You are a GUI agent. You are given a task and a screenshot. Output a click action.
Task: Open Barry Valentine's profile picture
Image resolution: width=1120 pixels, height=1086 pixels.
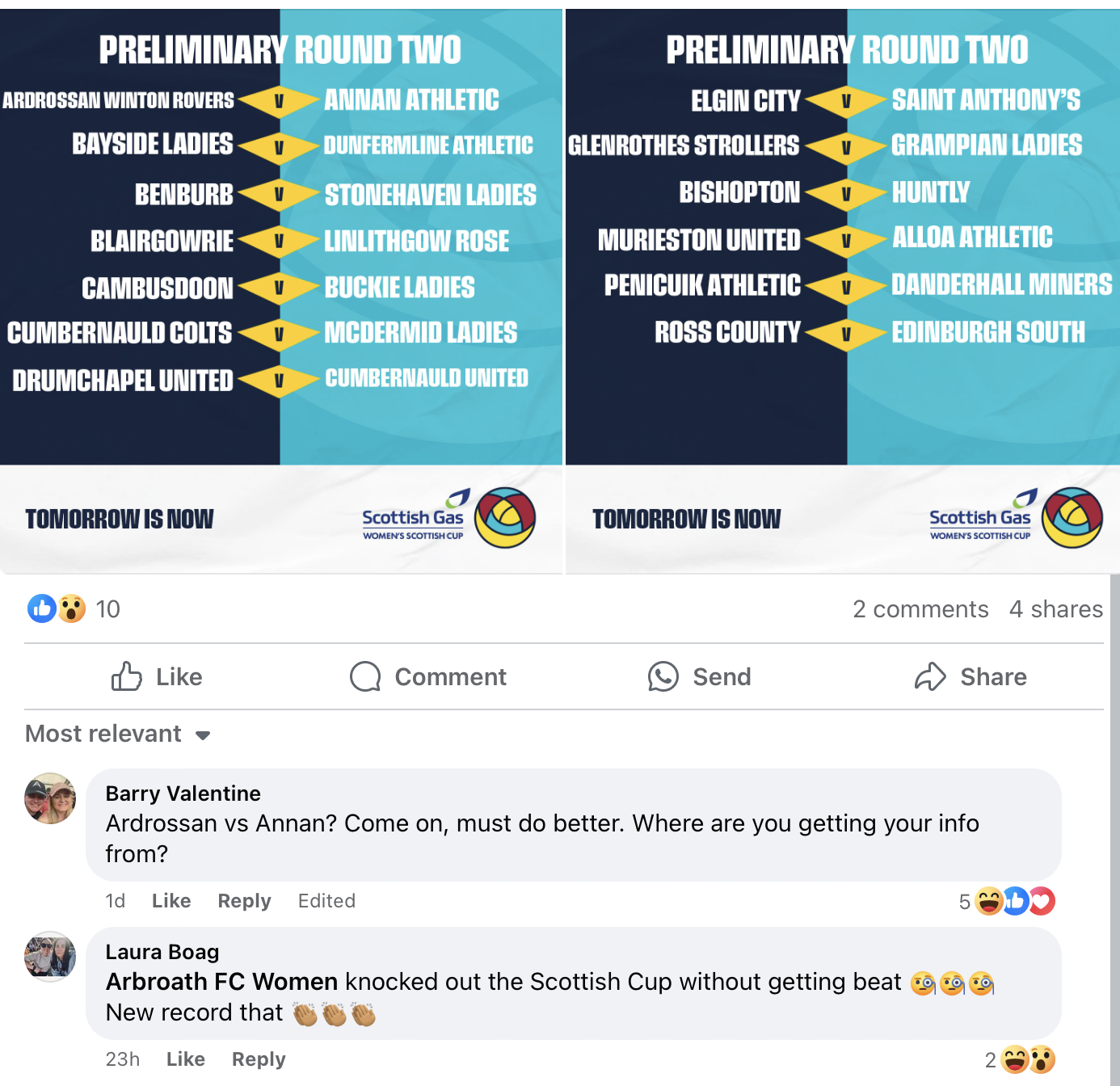pos(50,798)
